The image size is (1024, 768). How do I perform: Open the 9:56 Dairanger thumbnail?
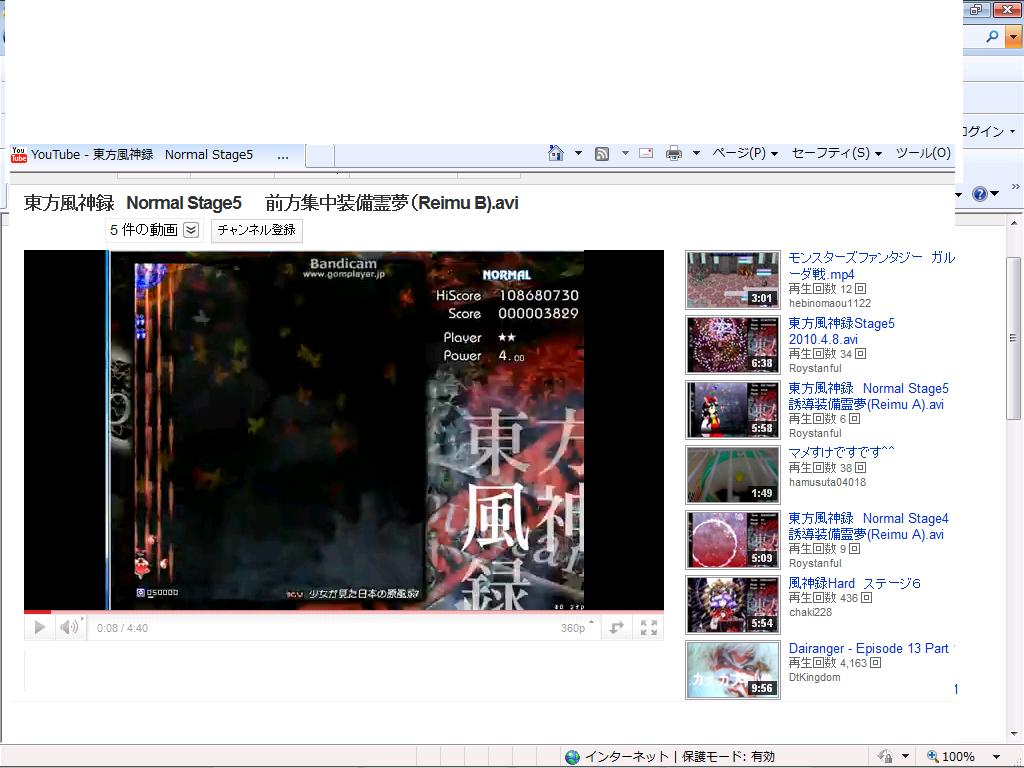pyautogui.click(x=733, y=669)
